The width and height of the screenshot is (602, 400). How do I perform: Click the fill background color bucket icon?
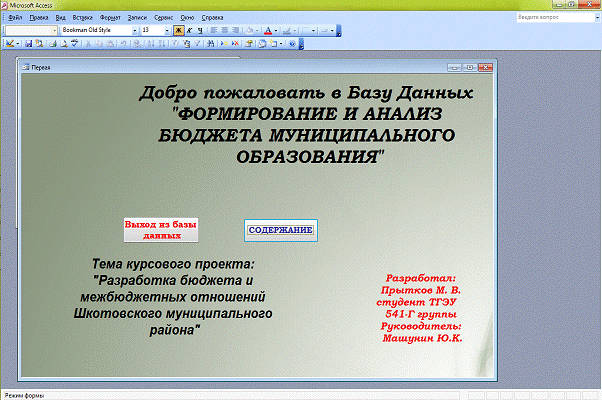pos(251,31)
